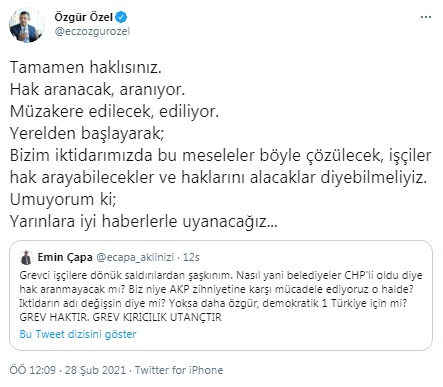Viewport: 443px width, 387px height.
Task: Open the quoted tweet text body
Action: click(221, 296)
